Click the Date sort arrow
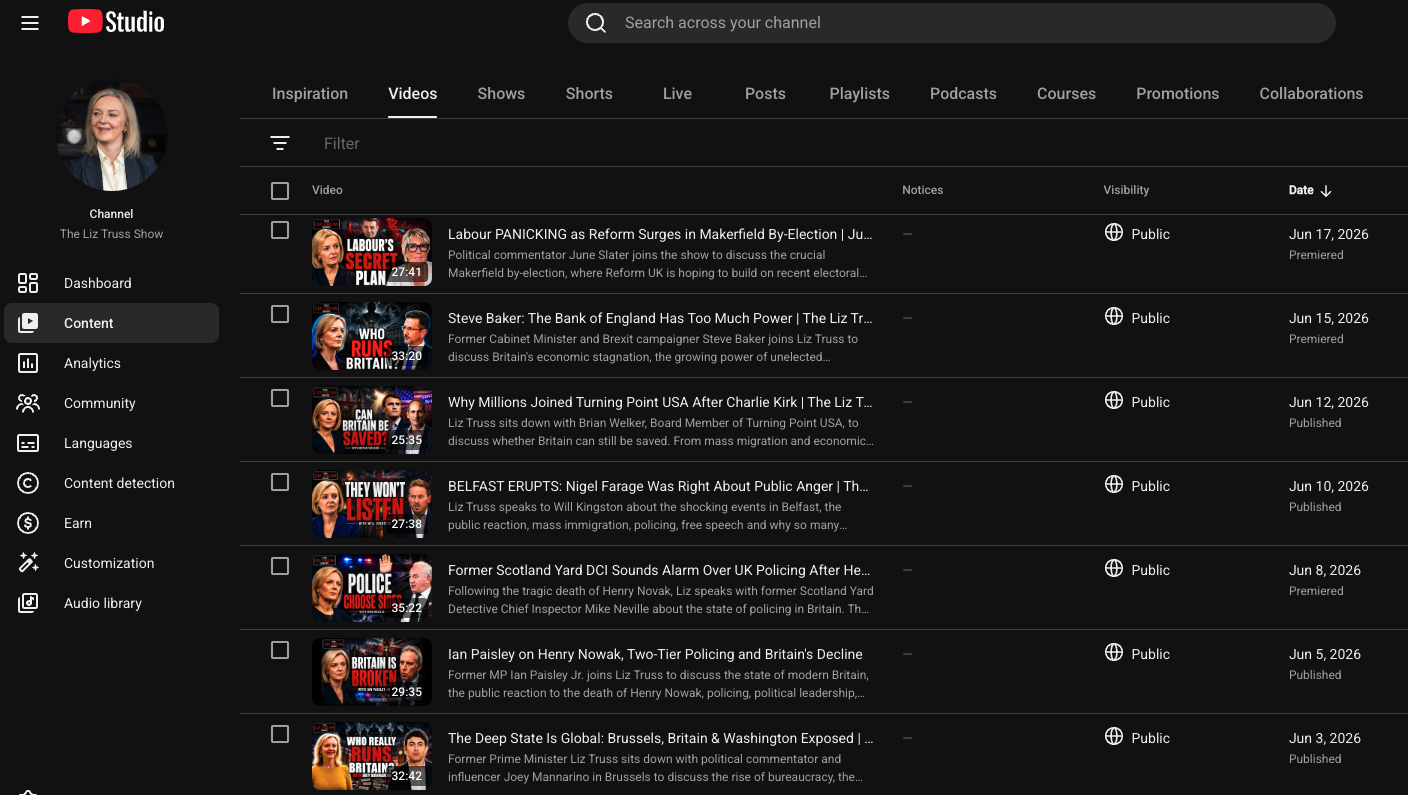Screen dimensions: 1408x795 coord(1326,190)
